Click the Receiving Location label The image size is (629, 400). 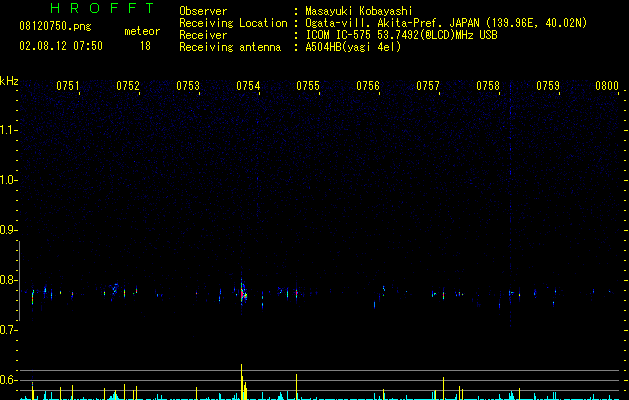[x=233, y=23]
